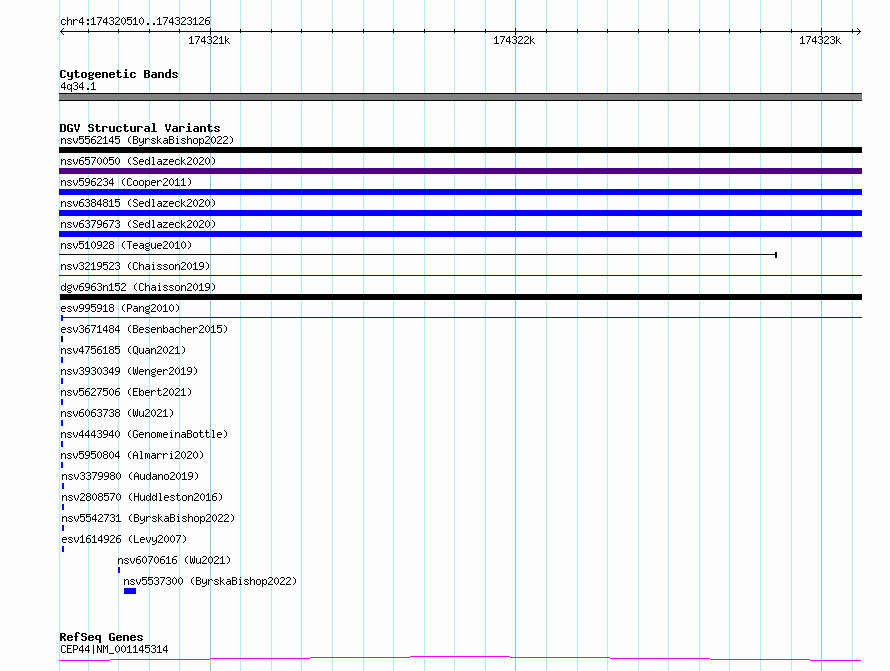Click the RefSeq Genes track title
Image resolution: width=890 pixels, height=671 pixels.
101,637
